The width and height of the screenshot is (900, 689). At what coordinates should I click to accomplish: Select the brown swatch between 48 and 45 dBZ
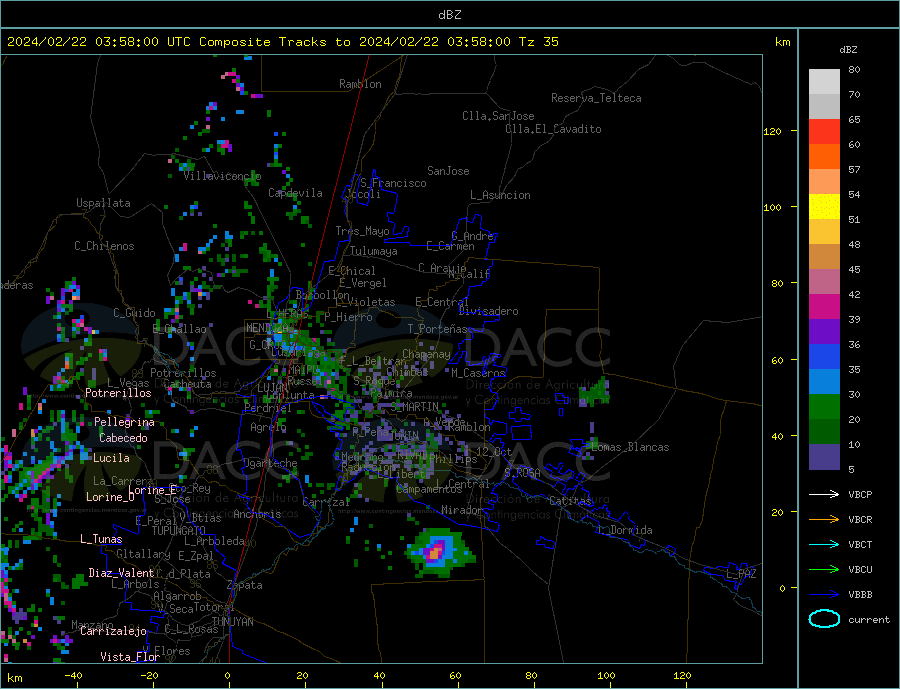tap(824, 257)
